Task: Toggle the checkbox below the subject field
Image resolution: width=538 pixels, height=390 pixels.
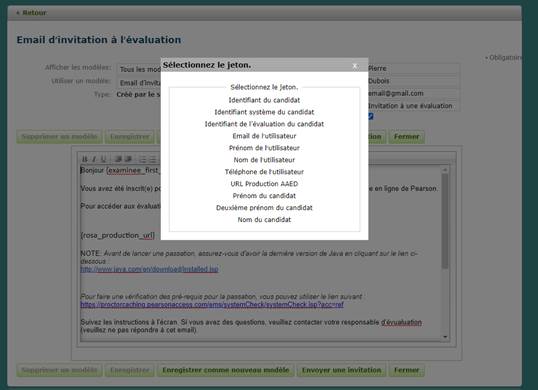Action: coord(371,116)
